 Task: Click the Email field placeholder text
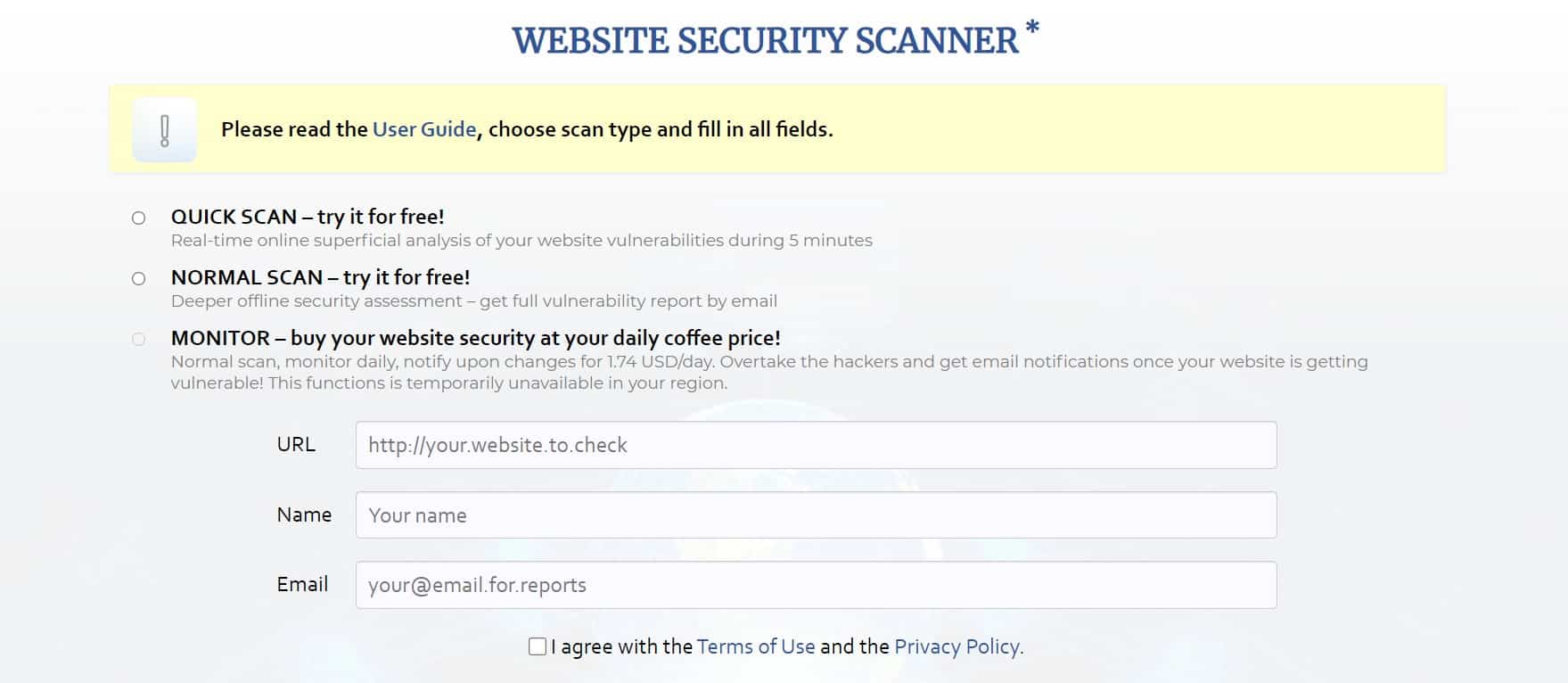(477, 584)
